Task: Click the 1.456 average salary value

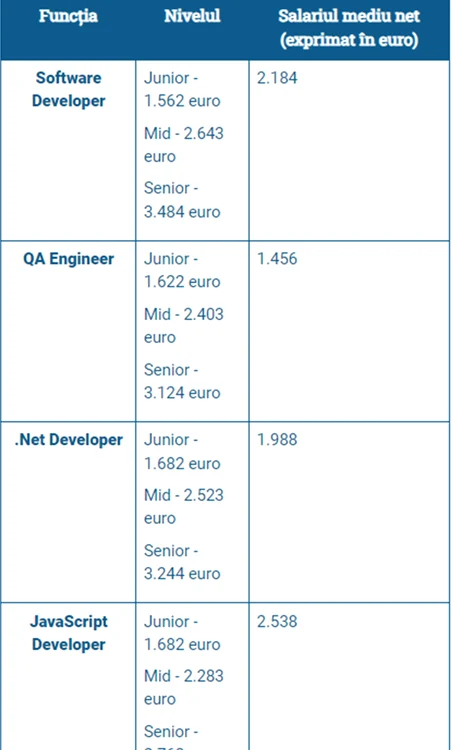Action: point(277,259)
